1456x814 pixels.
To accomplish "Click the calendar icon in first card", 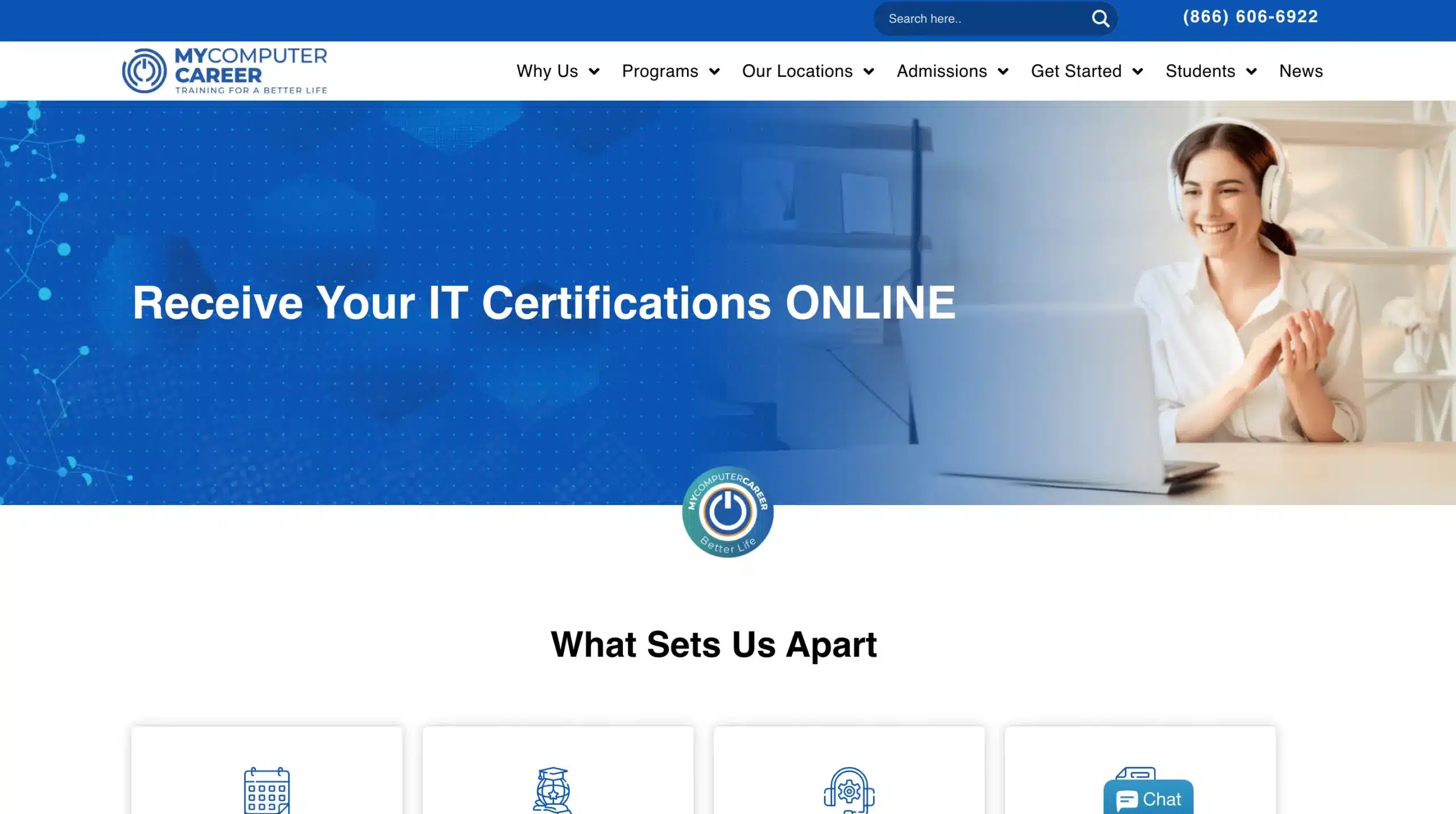I will [x=267, y=790].
